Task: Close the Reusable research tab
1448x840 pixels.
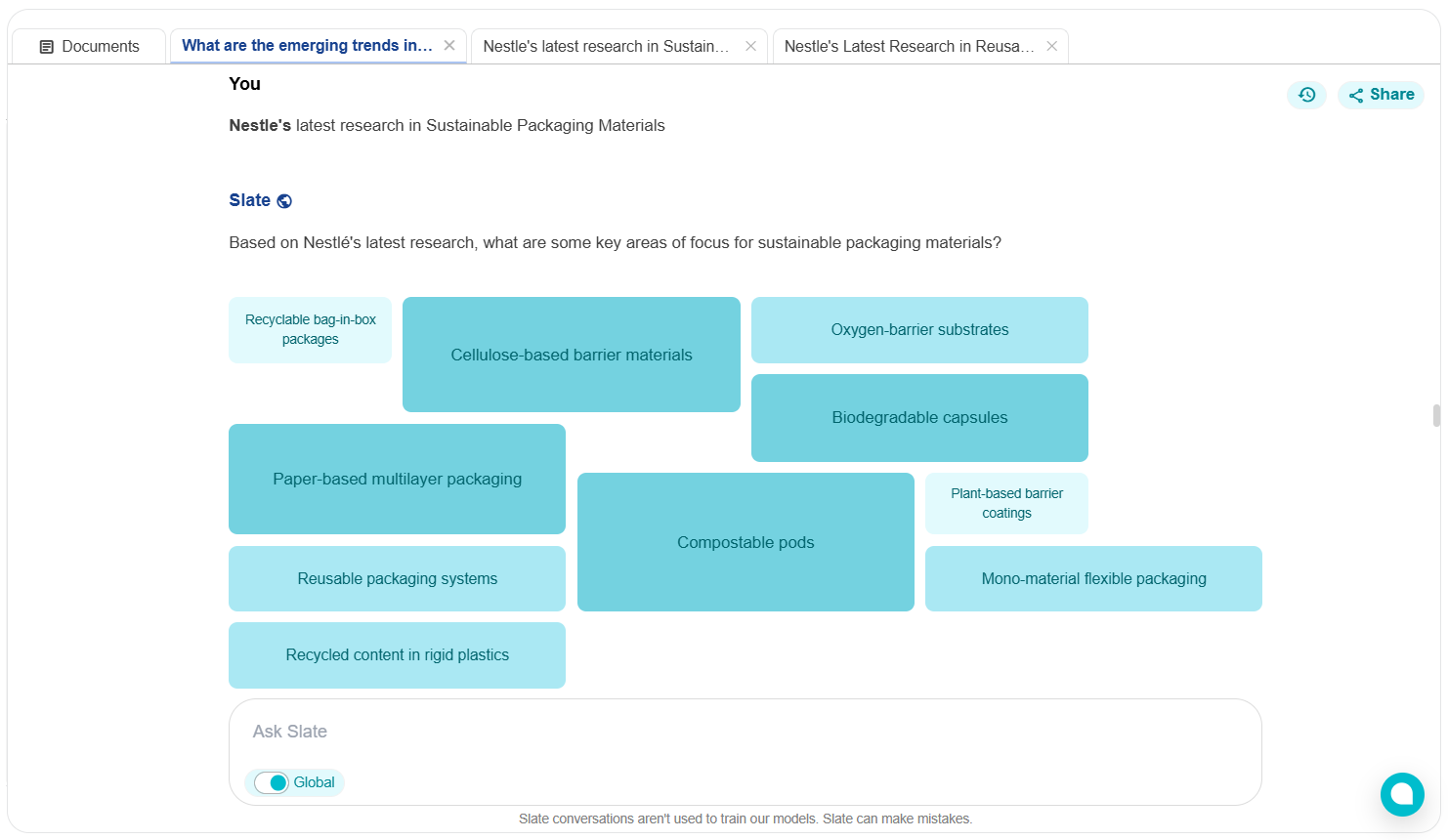Action: (1051, 46)
